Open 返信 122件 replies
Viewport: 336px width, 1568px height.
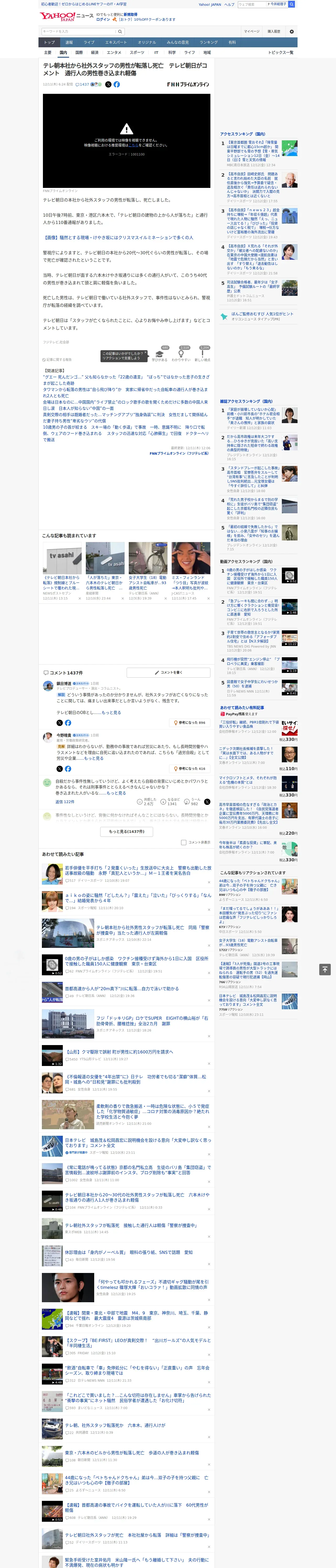65,802
